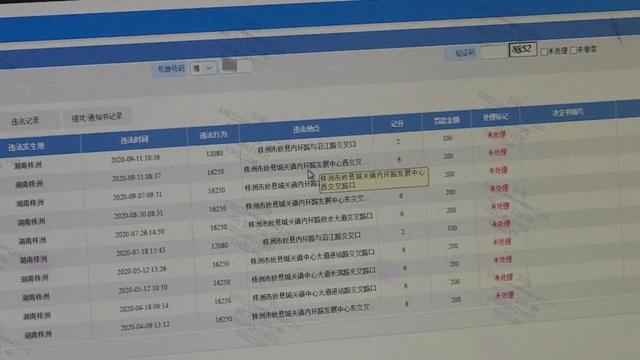The width and height of the screenshot is (640, 360).
Task: Select the 2020-05-12 10:10 violation time
Action: click(143, 289)
